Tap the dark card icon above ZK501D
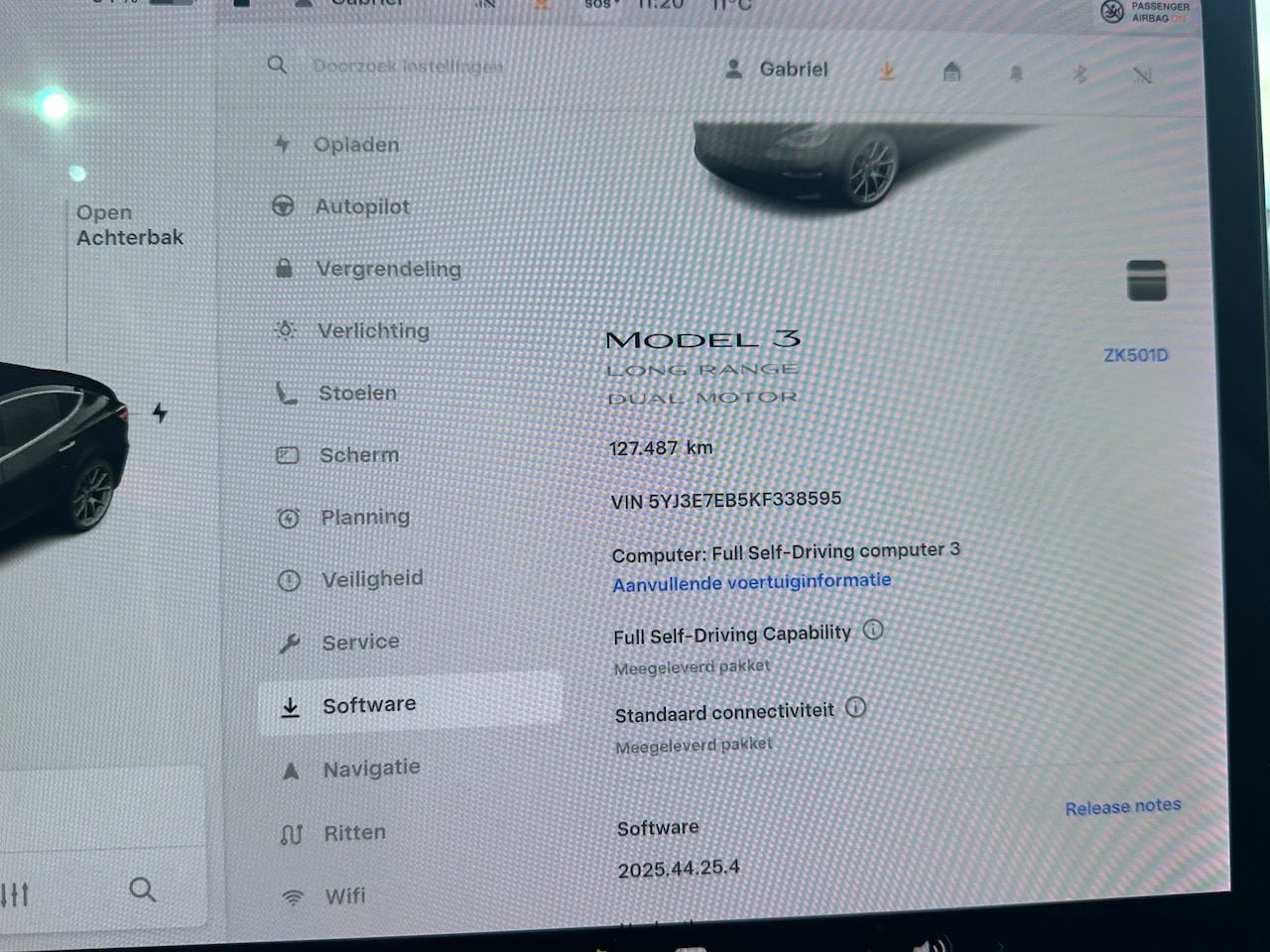 (x=1147, y=281)
